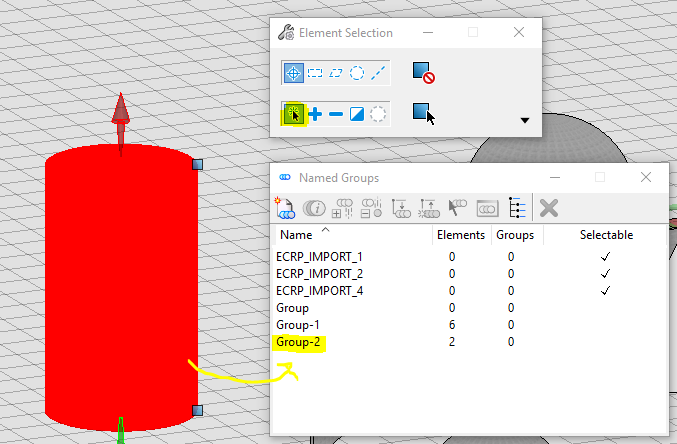Sort list by Groups column header

tap(515, 235)
